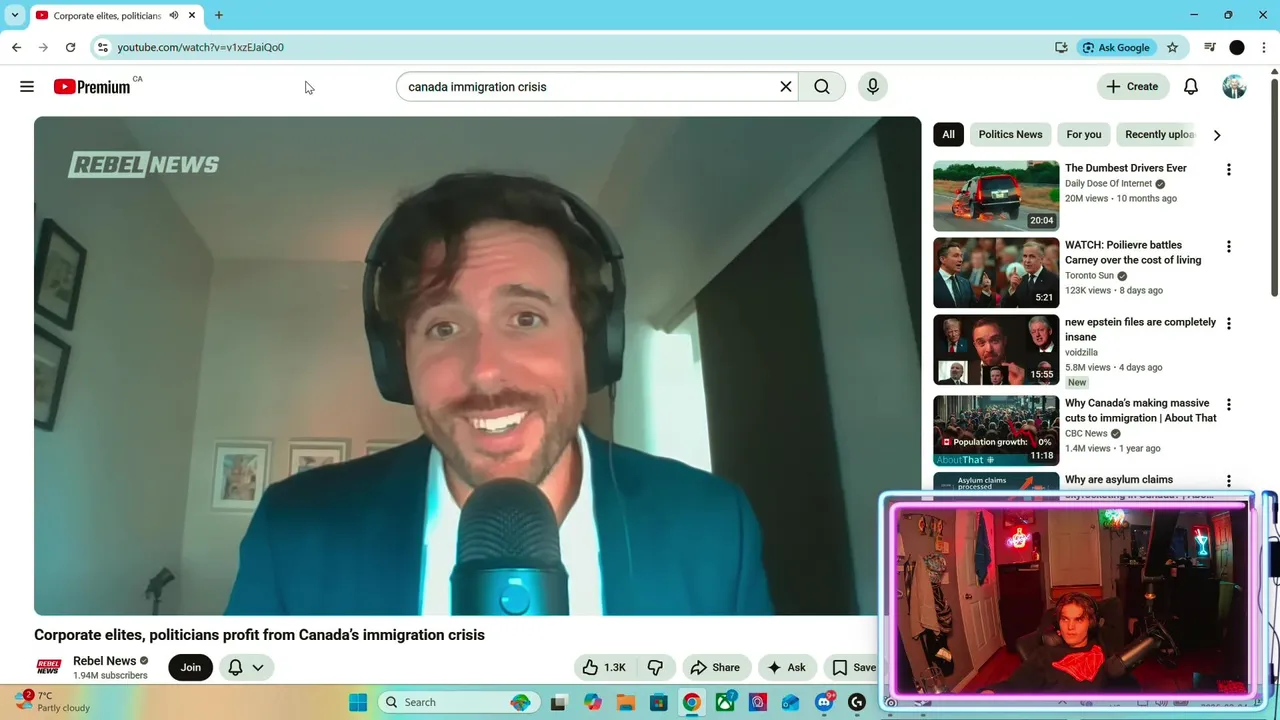The height and width of the screenshot is (720, 1280).
Task: Like the video with 1.3K likes
Action: pyautogui.click(x=605, y=667)
